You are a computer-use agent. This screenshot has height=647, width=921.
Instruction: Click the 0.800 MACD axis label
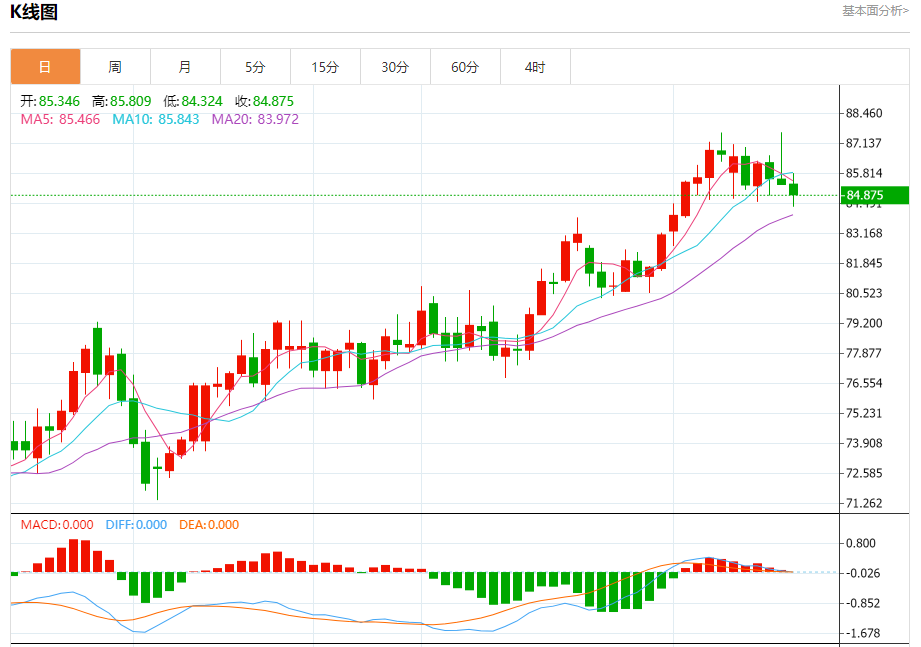(x=861, y=543)
